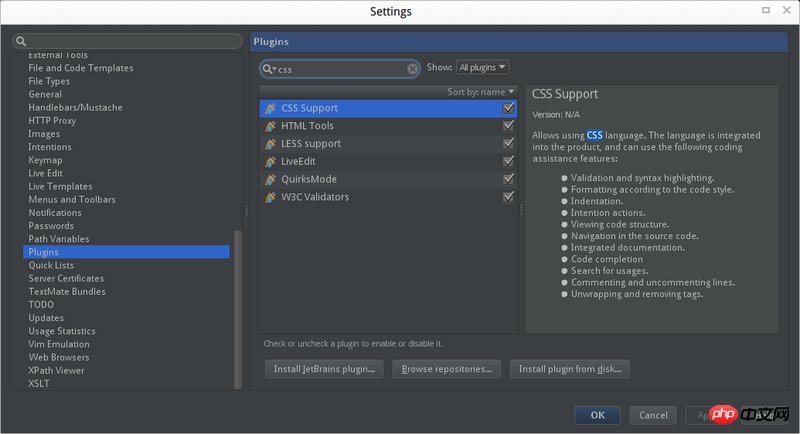The width and height of the screenshot is (800, 434).
Task: Select Handlebars/Mustache settings
Action: [x=75, y=108]
